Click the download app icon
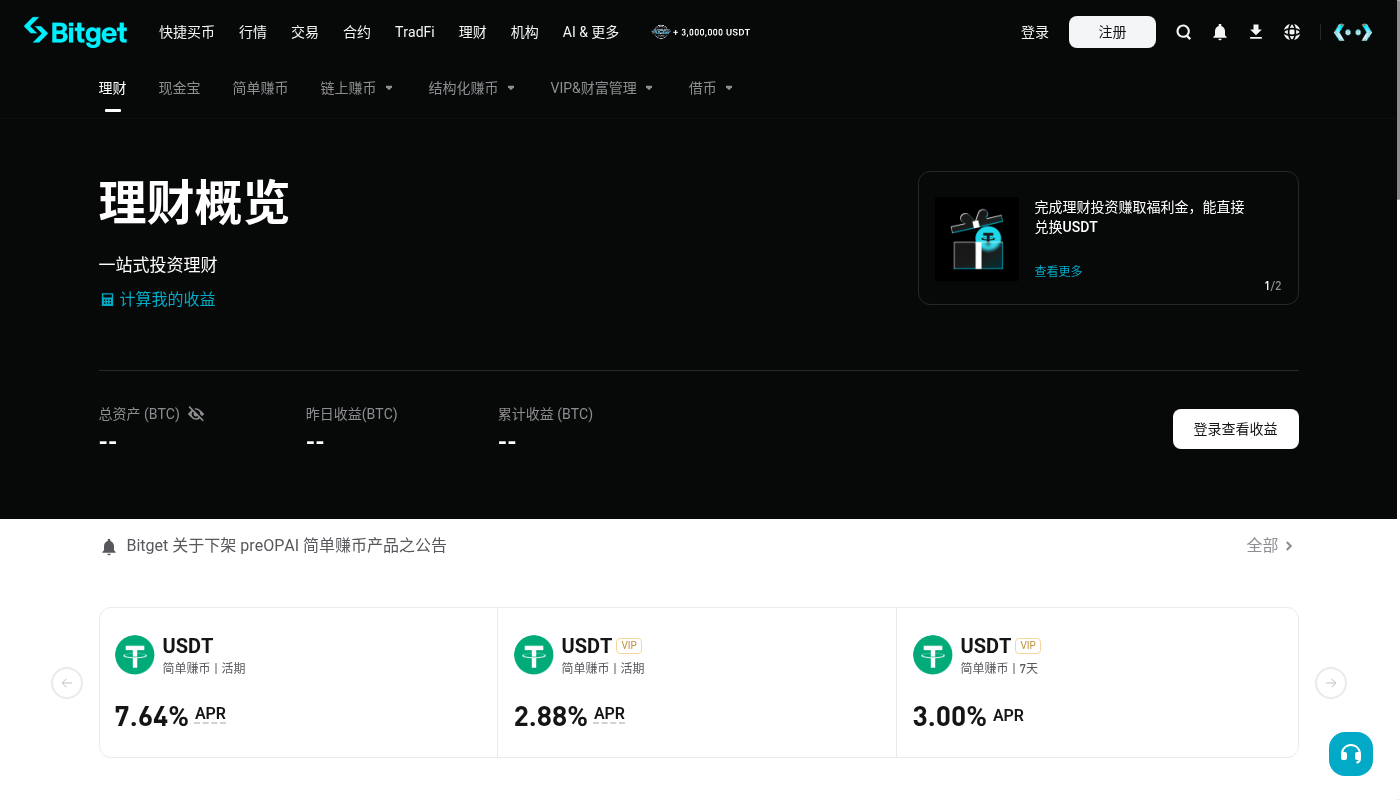This screenshot has width=1400, height=800. 1256,32
